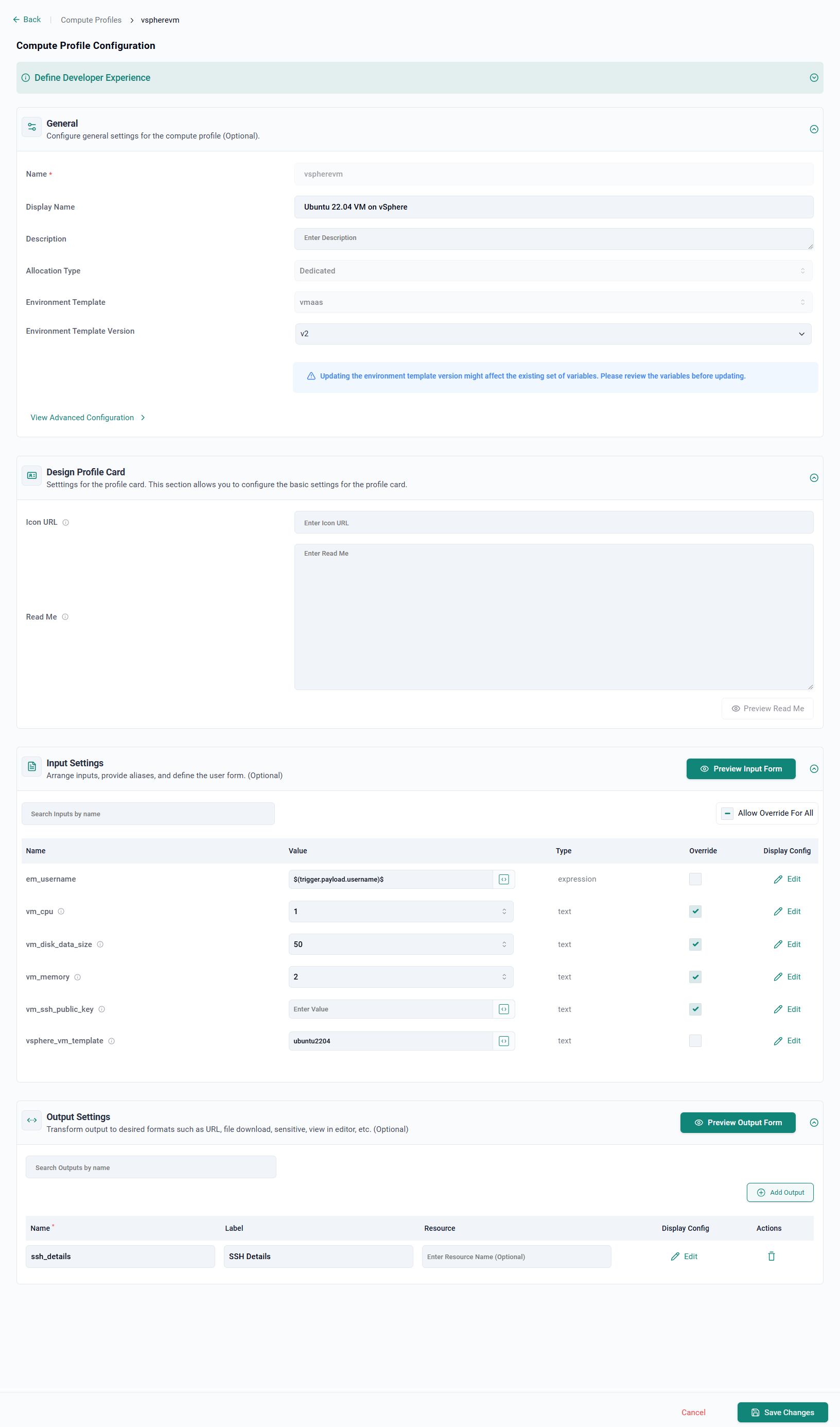Image resolution: width=840 pixels, height=1427 pixels.
Task: Open expression editor for em_username value
Action: coord(504,880)
